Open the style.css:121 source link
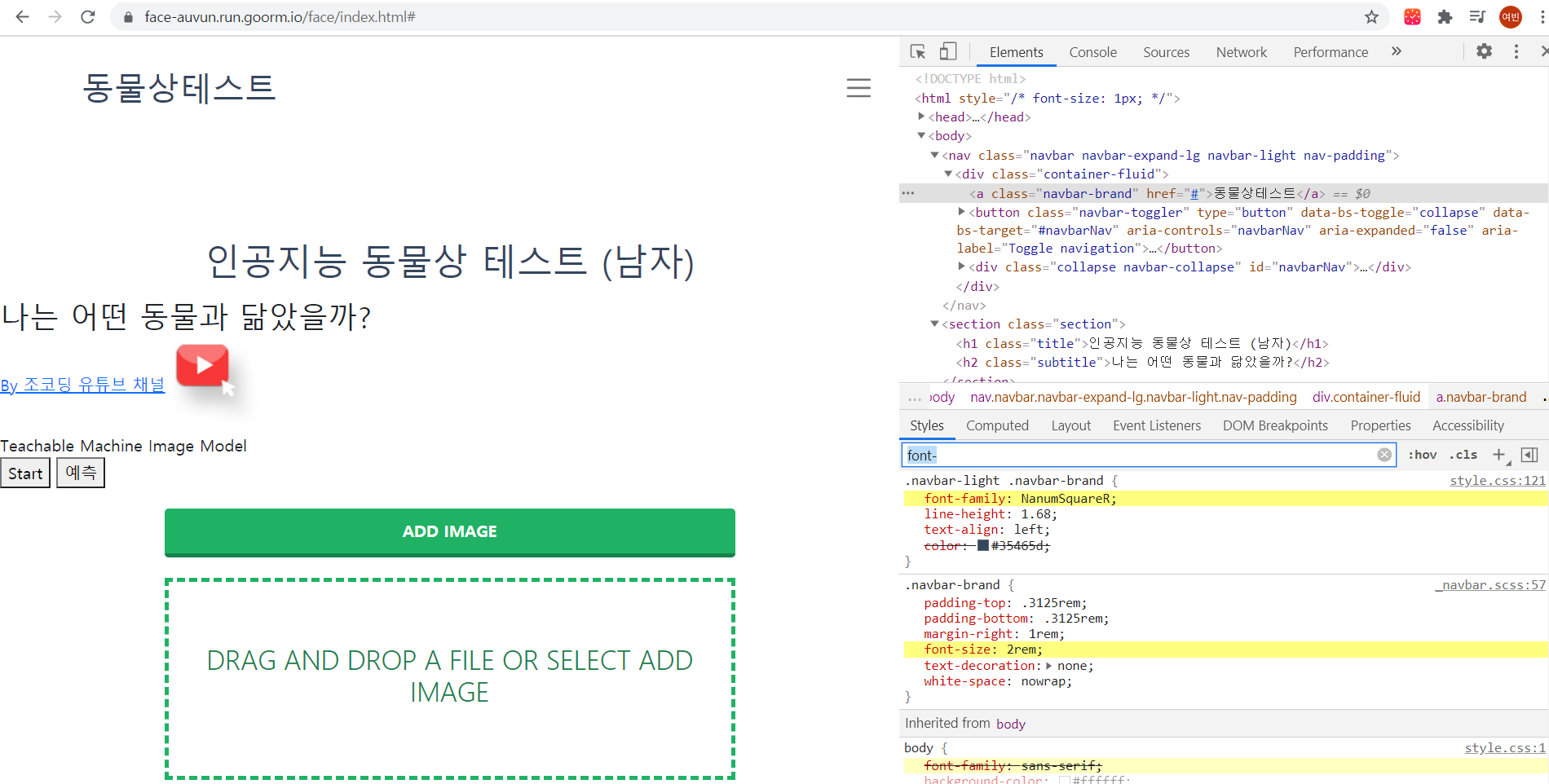Viewport: 1549px width, 784px height. [x=1498, y=481]
